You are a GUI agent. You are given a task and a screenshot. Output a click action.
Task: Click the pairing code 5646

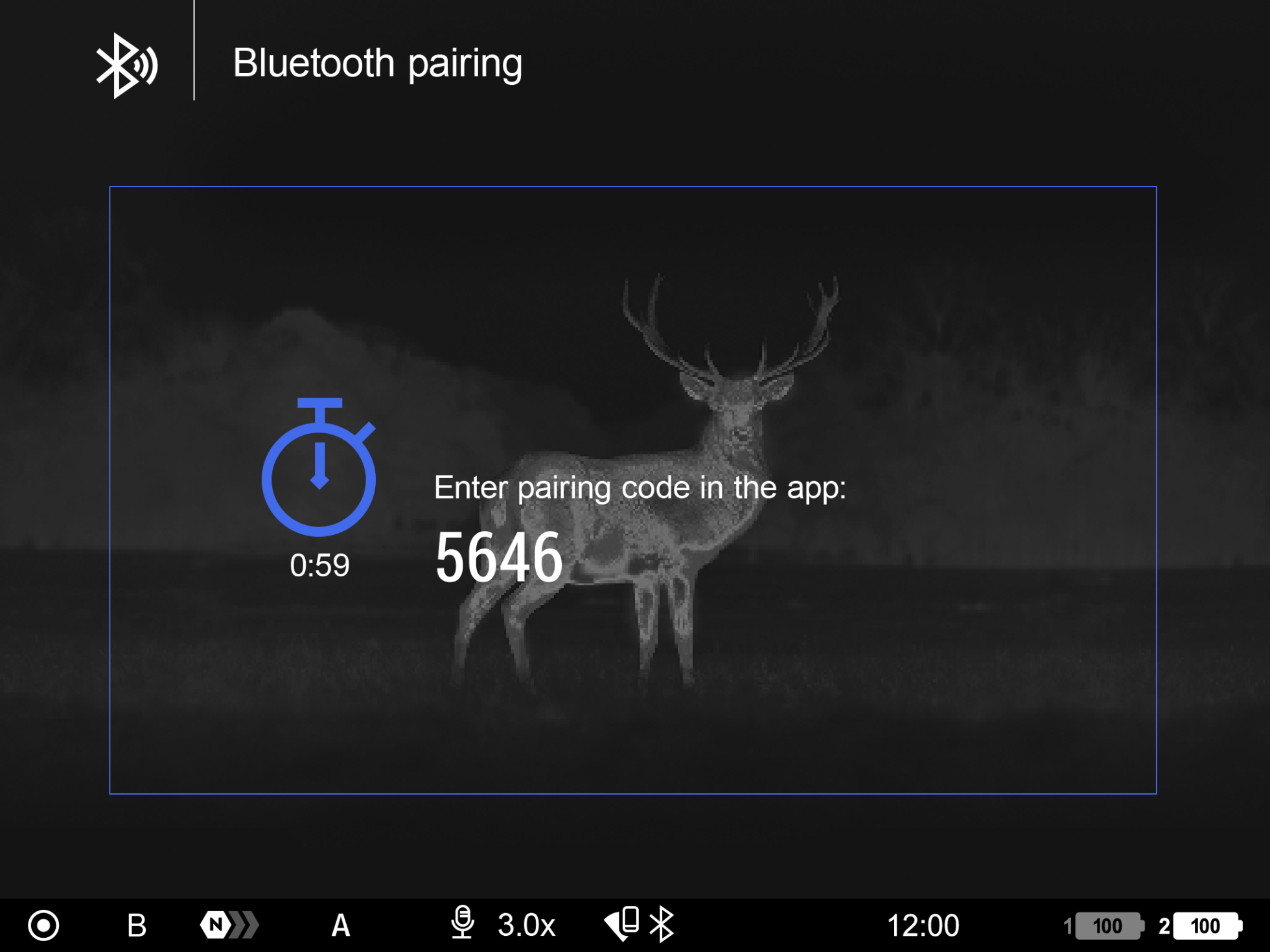(498, 557)
